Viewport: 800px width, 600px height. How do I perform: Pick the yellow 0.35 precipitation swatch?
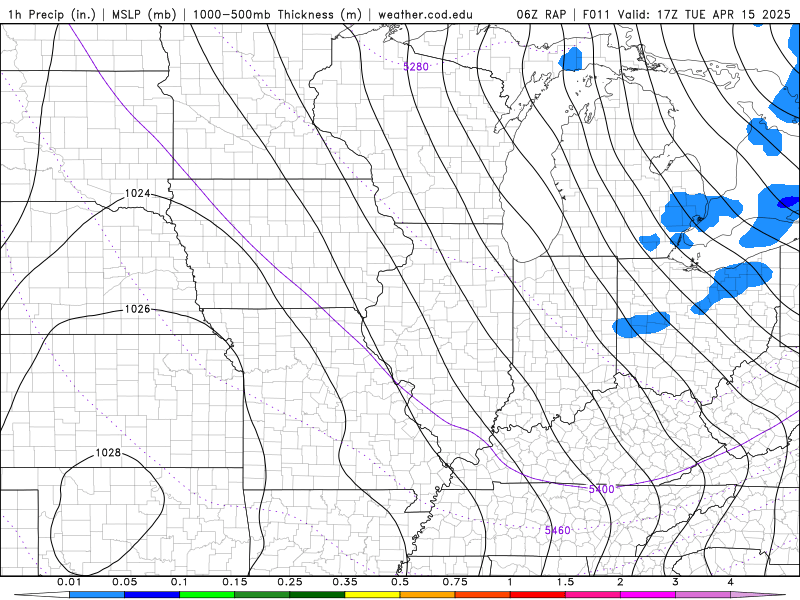(x=372, y=595)
